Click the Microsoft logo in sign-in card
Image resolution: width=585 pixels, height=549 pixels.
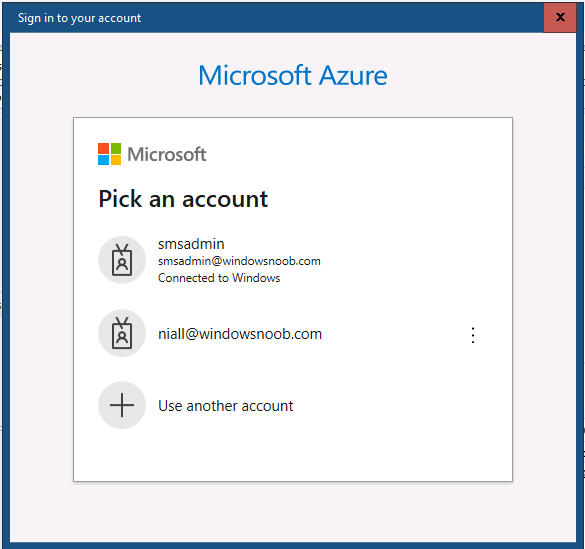point(152,154)
